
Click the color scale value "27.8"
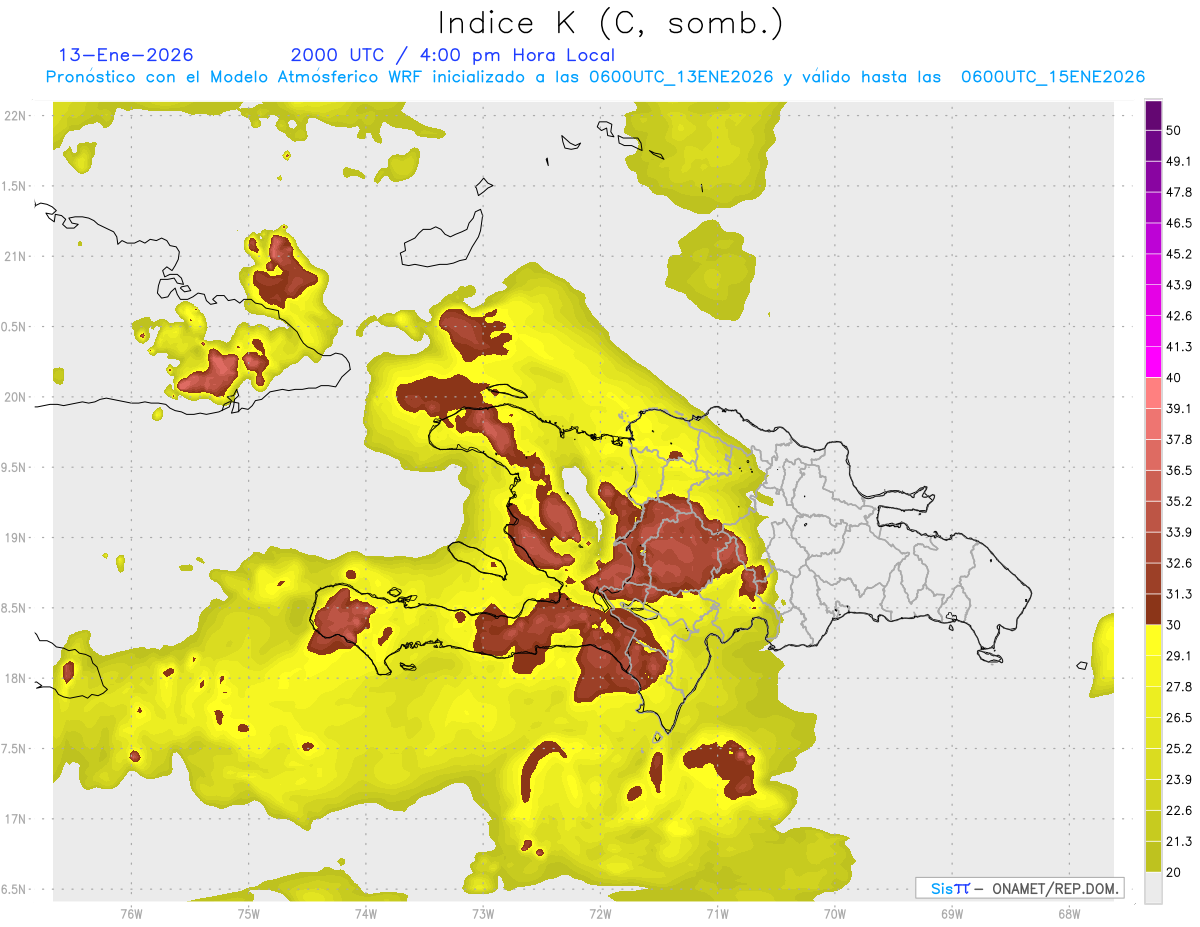pyautogui.click(x=1179, y=687)
